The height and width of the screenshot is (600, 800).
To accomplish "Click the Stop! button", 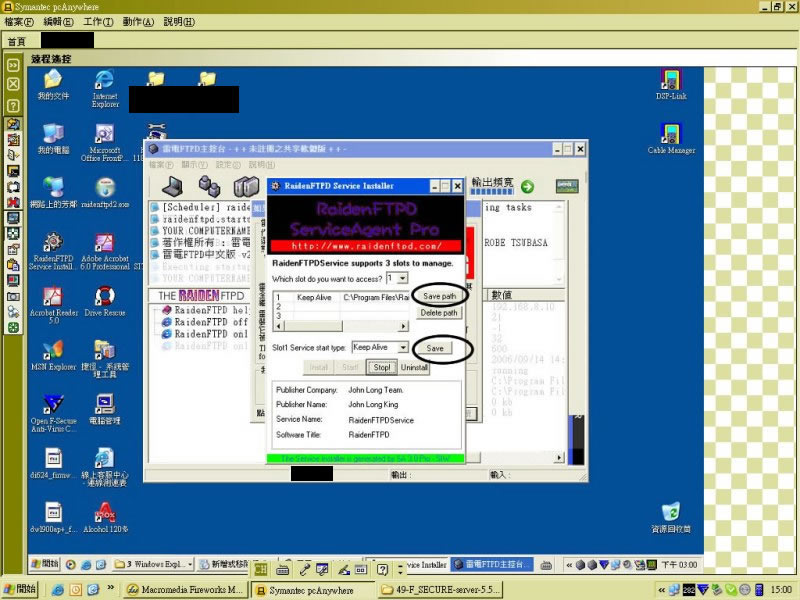I will [x=382, y=367].
